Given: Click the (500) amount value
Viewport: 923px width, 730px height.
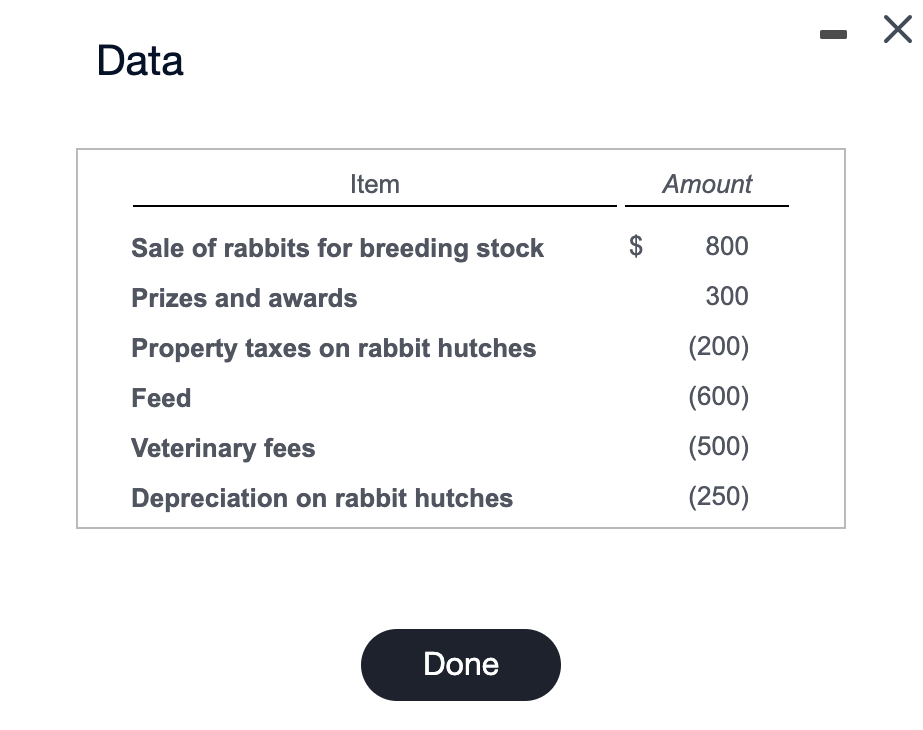Looking at the screenshot, I should (719, 447).
